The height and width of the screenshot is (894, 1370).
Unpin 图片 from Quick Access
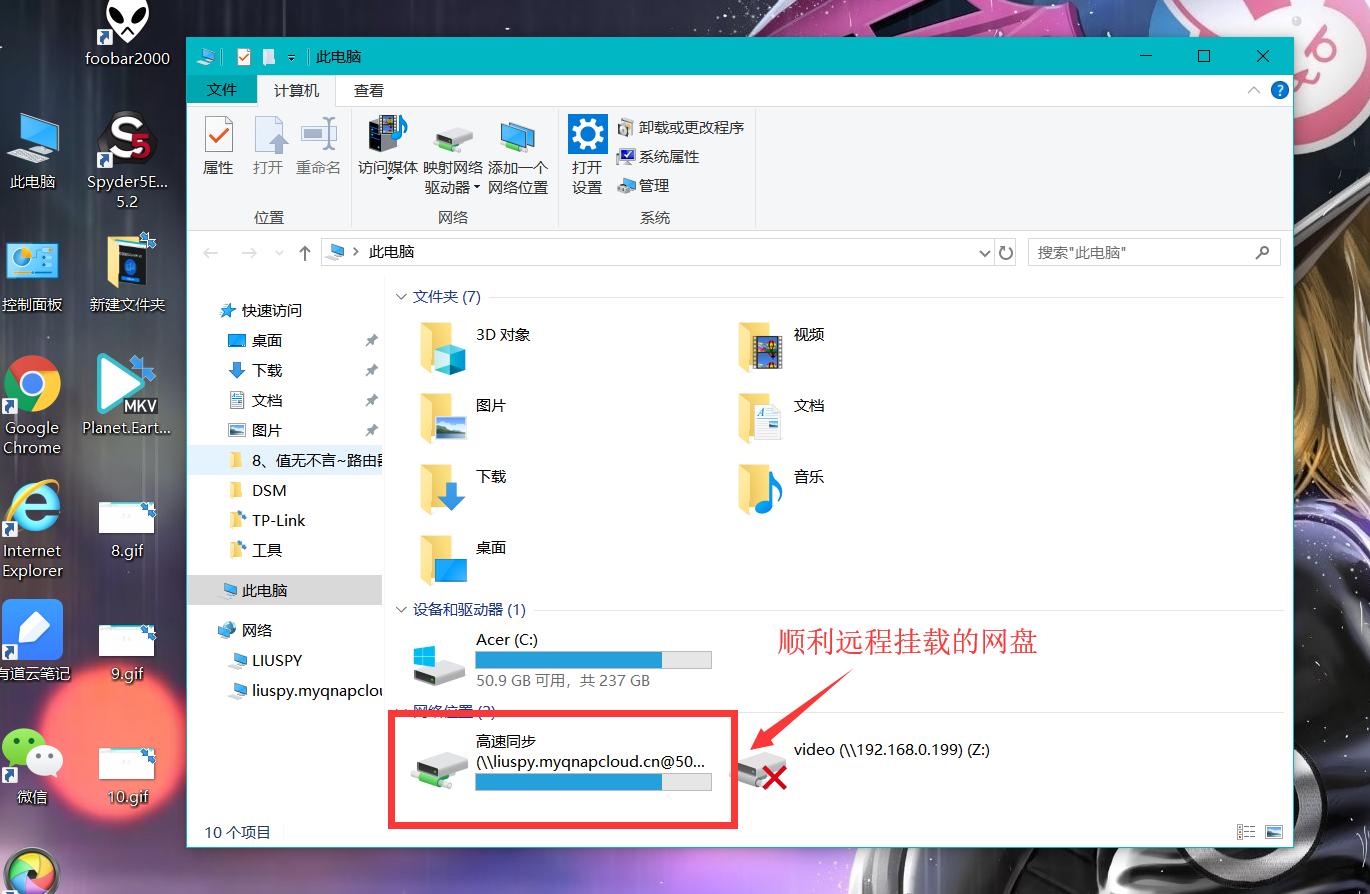tap(371, 429)
